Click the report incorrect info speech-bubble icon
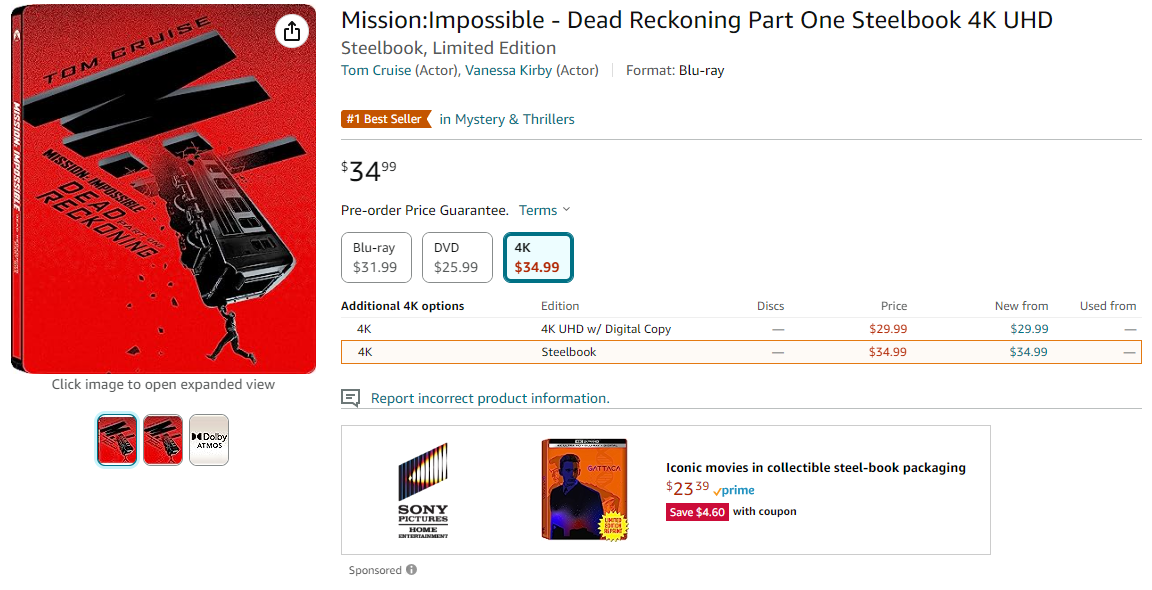 point(350,398)
